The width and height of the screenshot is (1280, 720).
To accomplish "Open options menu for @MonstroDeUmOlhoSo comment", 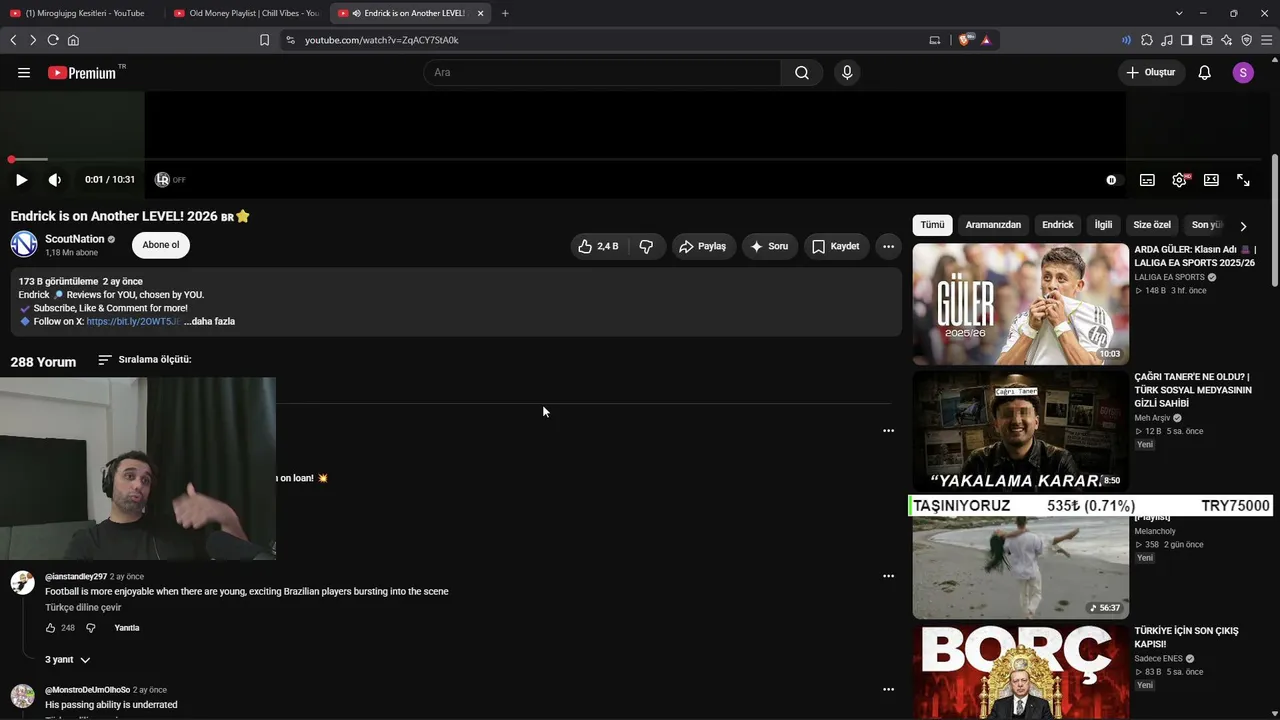I will tap(888, 689).
